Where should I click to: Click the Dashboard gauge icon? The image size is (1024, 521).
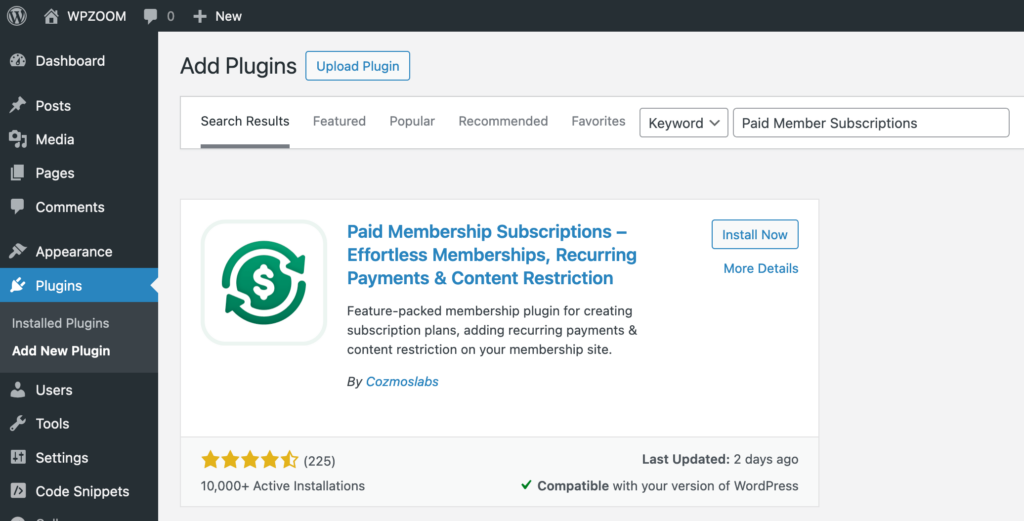point(18,61)
